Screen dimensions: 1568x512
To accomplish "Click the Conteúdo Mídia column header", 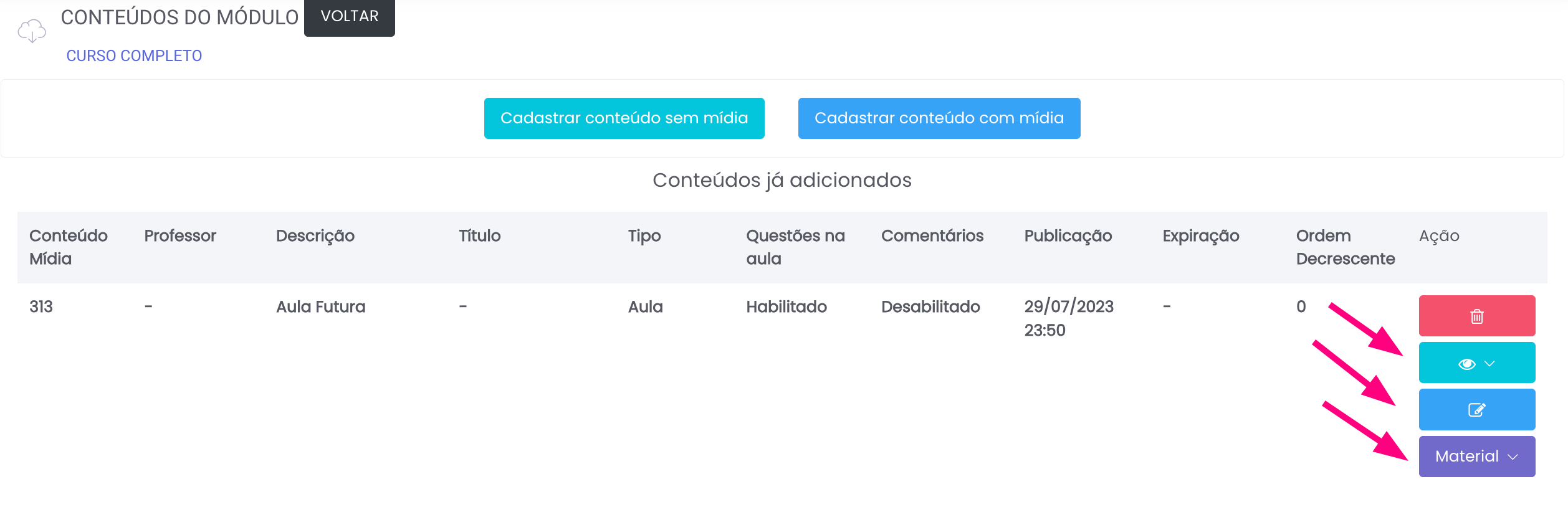I will (x=68, y=247).
